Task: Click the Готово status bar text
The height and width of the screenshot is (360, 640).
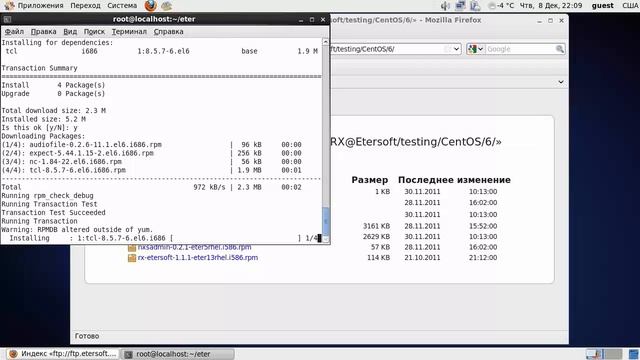Action: pyautogui.click(x=87, y=336)
